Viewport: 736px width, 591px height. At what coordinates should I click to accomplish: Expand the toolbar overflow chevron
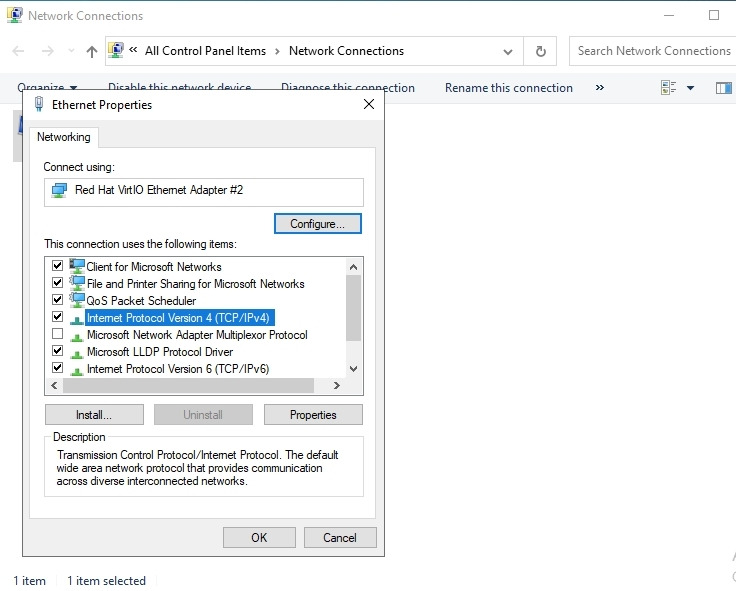point(600,88)
